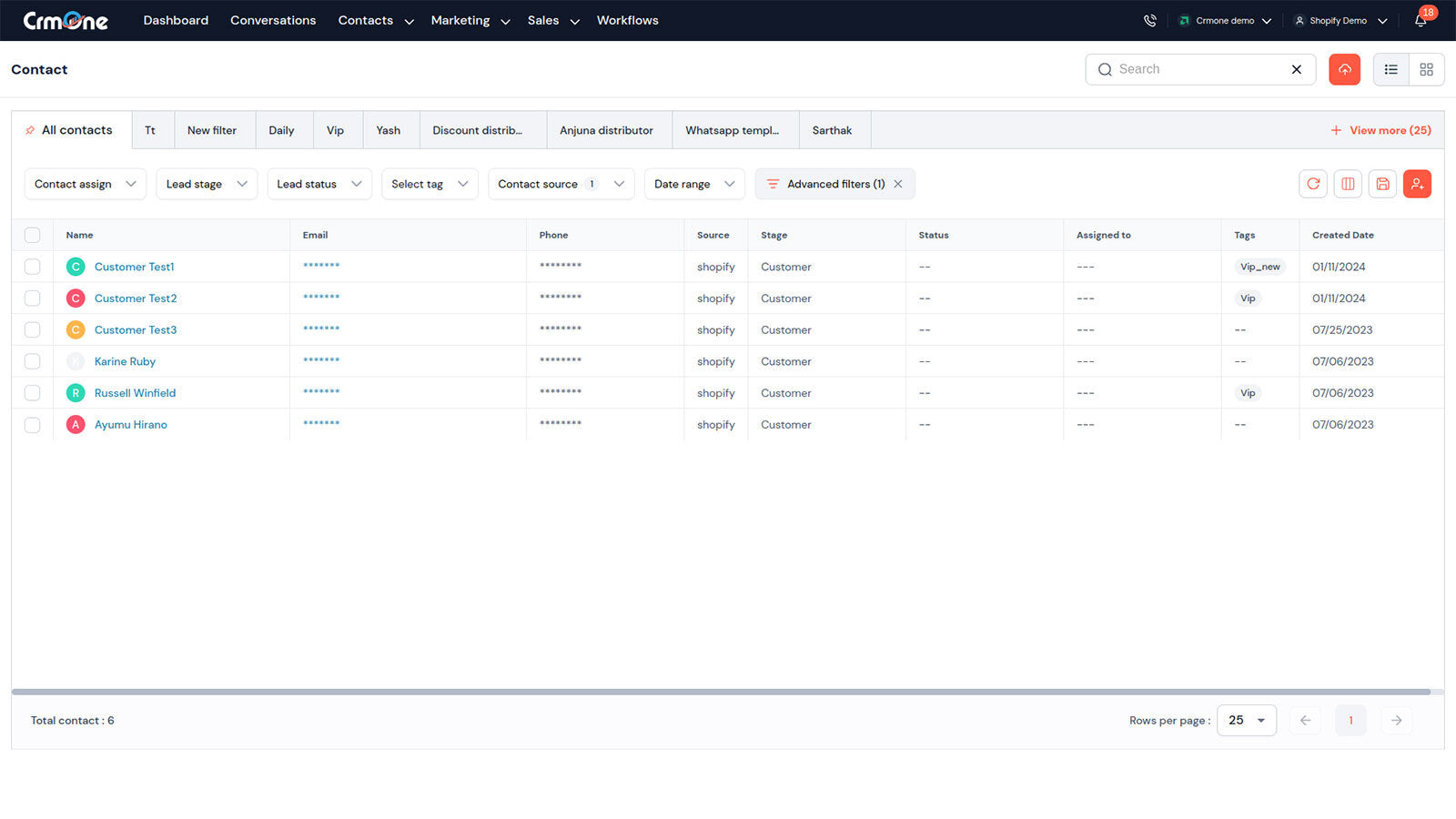Viewport: 1456px width, 819px height.
Task: Remove Advanced filters with X icon
Action: tap(898, 184)
